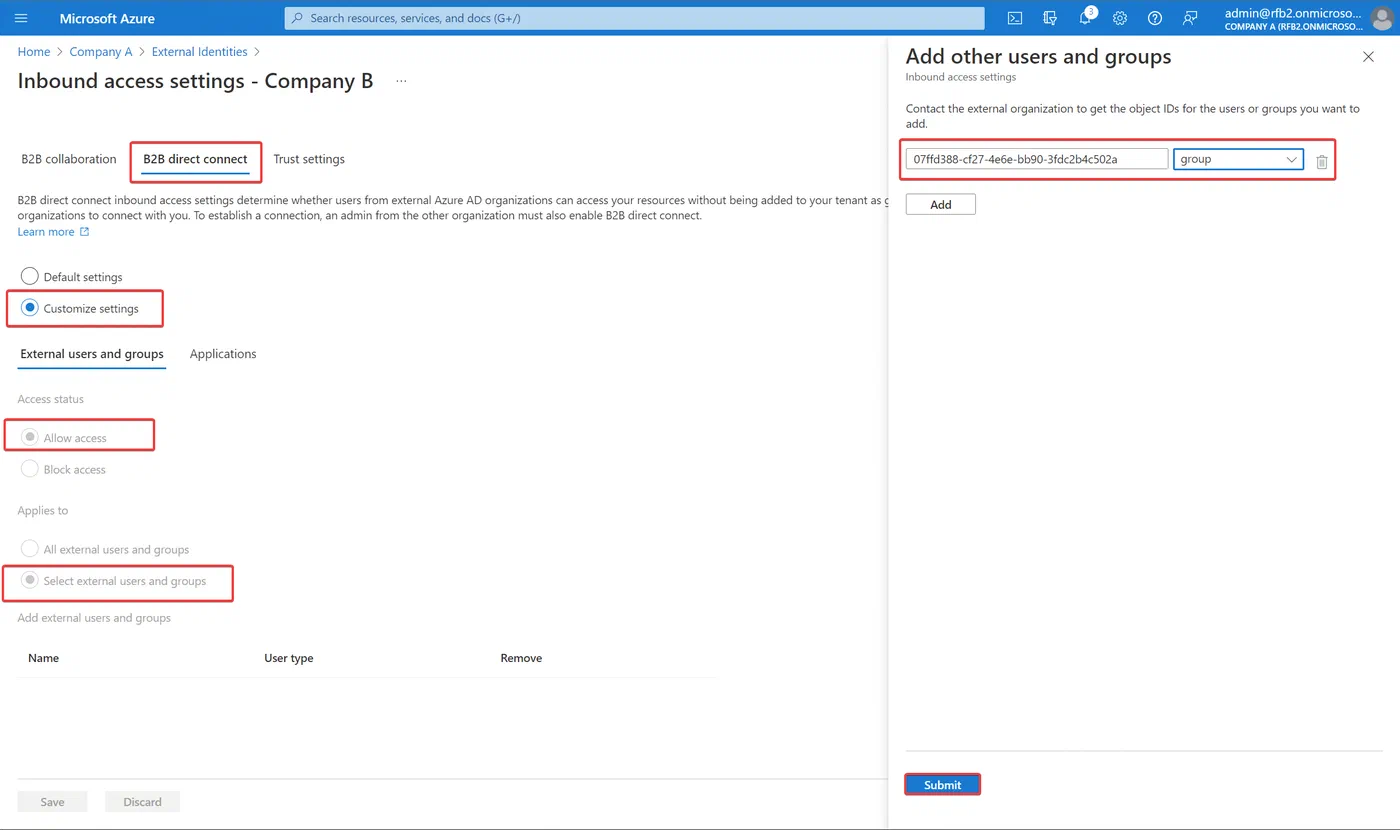Image resolution: width=1400 pixels, height=830 pixels.
Task: Select All external users and groups option
Action: pyautogui.click(x=30, y=549)
